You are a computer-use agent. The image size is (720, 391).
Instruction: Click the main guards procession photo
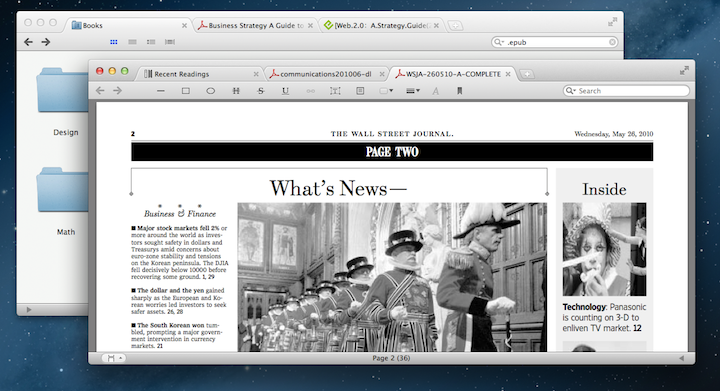pos(392,277)
